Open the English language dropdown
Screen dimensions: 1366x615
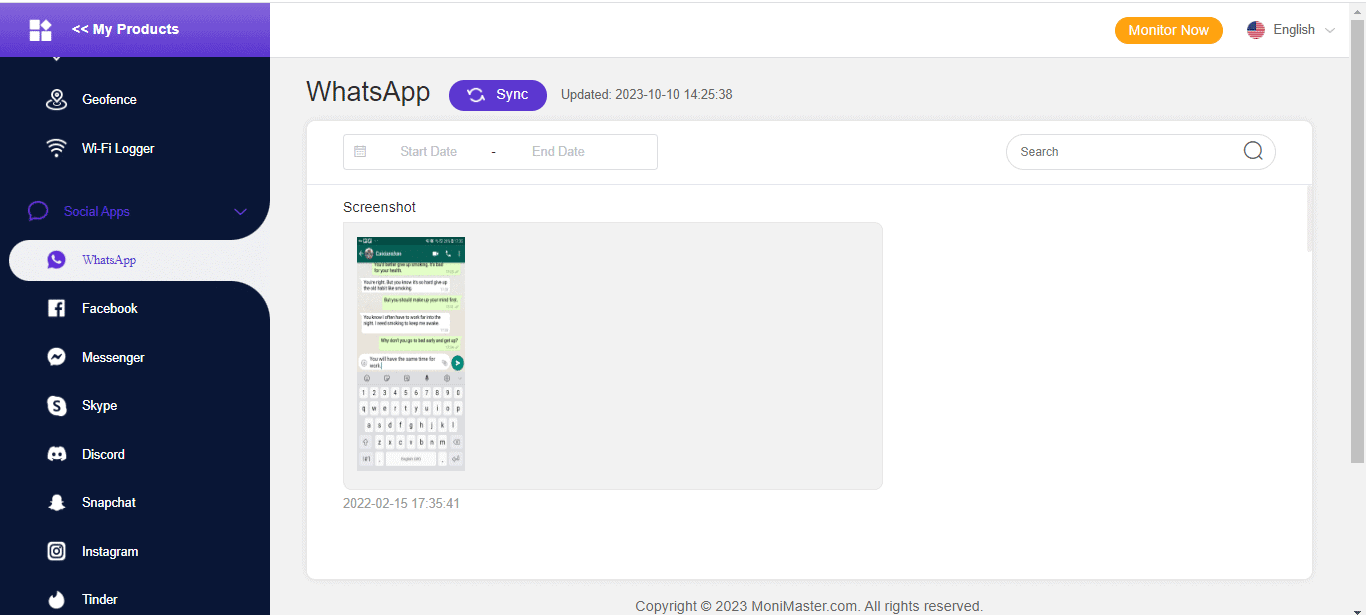click(x=1291, y=30)
